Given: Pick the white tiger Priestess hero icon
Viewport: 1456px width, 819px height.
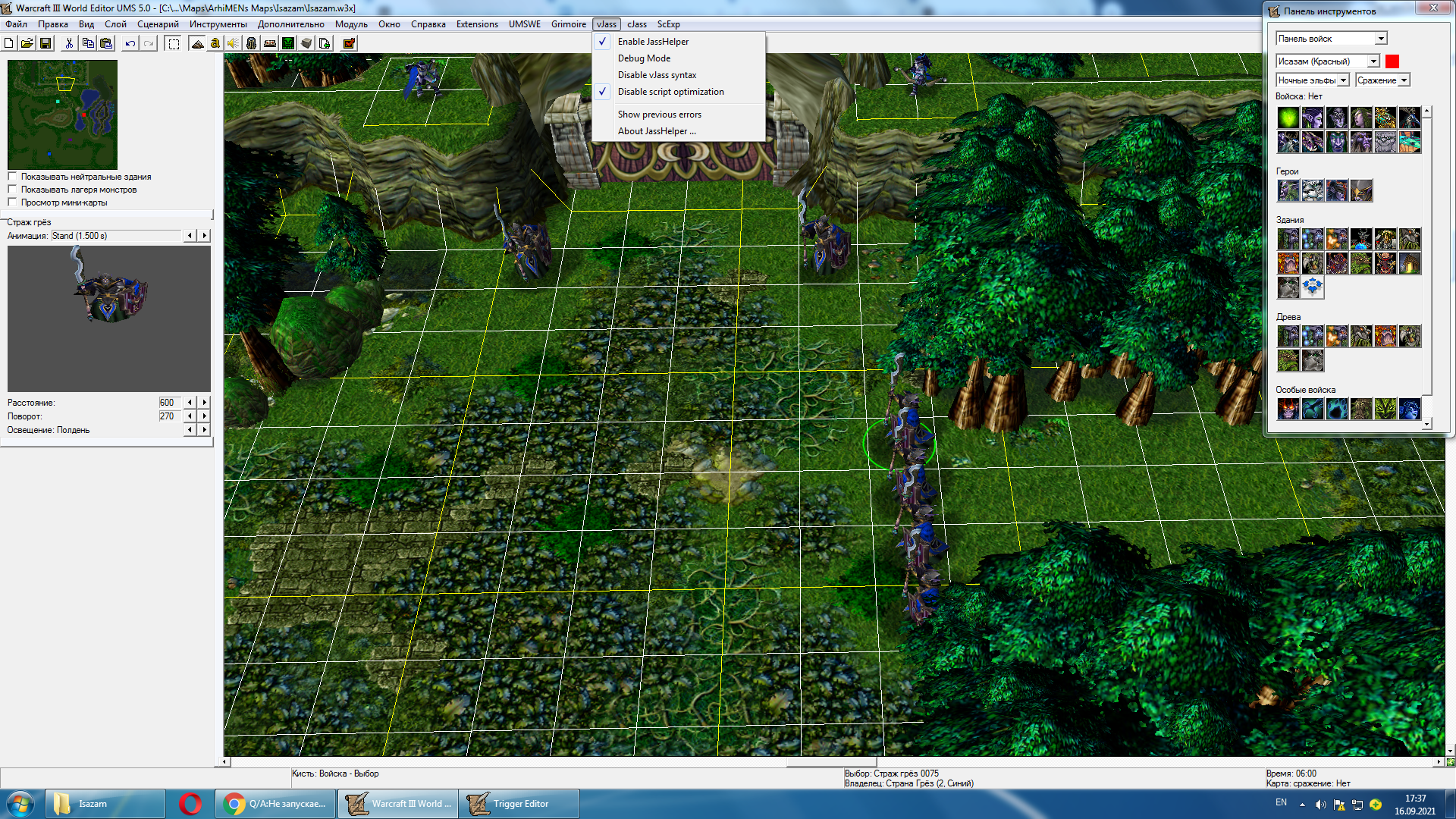Looking at the screenshot, I should coord(1313,190).
